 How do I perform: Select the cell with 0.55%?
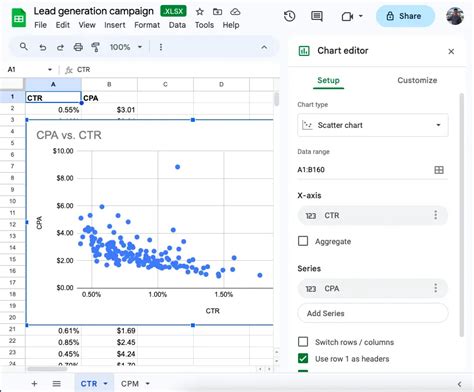click(x=53, y=110)
